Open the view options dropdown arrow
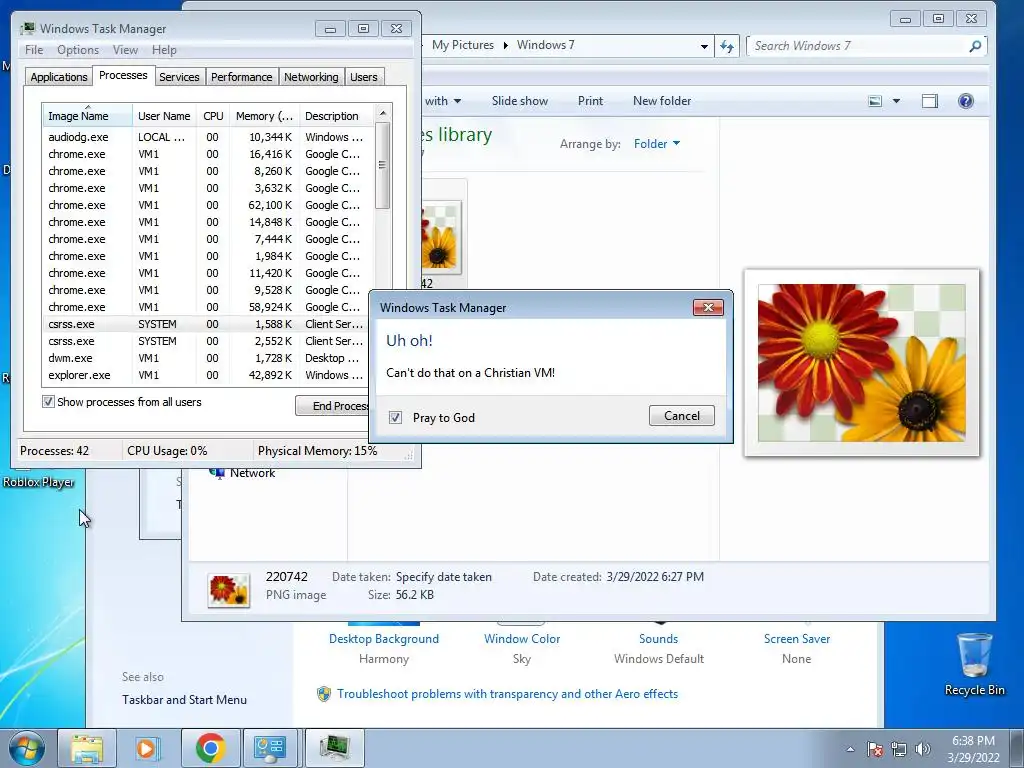 (x=896, y=101)
